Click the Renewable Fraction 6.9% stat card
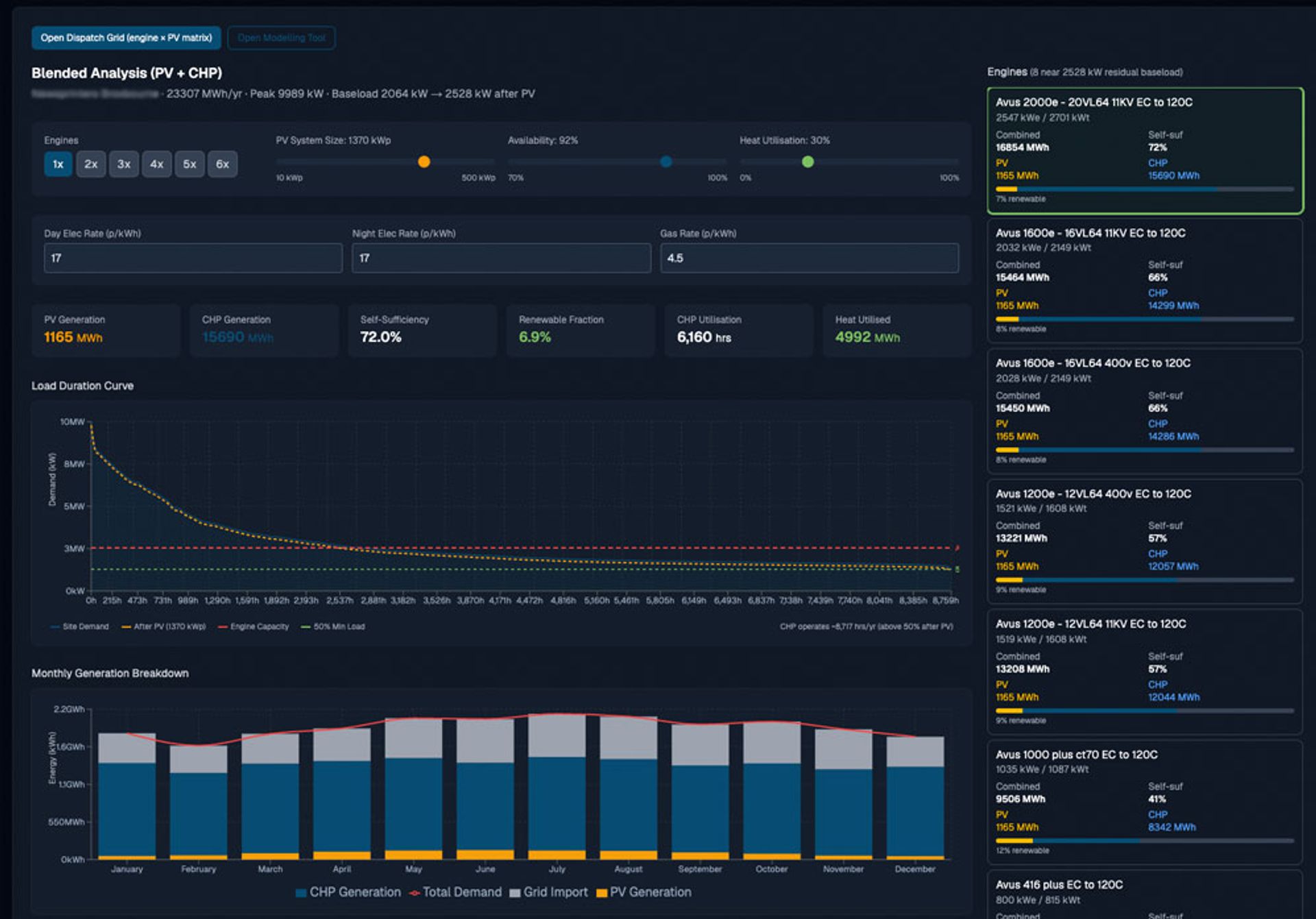1316x919 pixels. pos(581,330)
